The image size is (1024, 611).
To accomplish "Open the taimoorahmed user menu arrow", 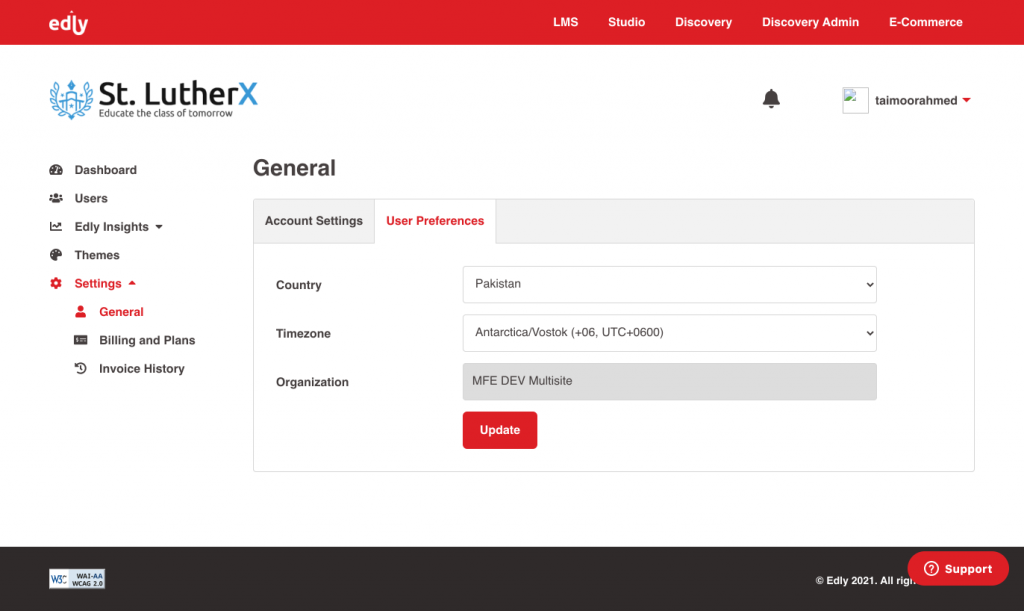I will 967,101.
